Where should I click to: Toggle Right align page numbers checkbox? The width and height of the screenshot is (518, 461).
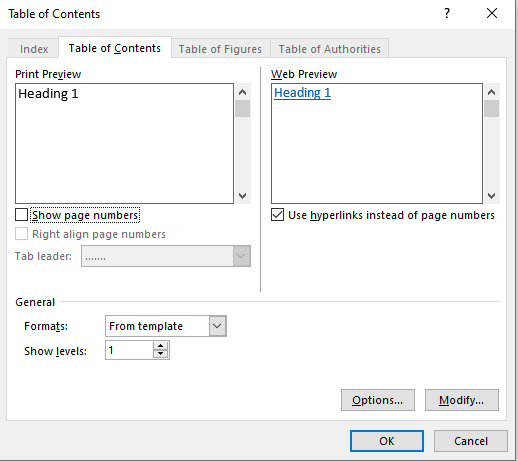pyautogui.click(x=21, y=234)
